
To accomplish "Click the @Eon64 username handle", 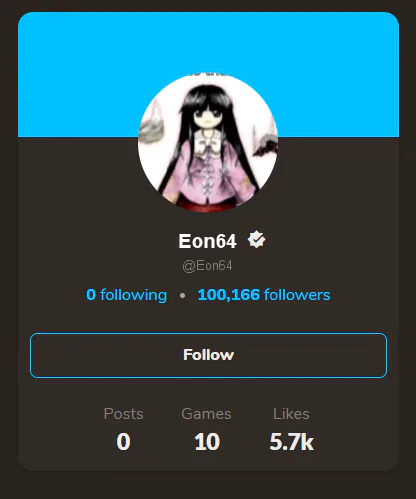I will (207, 266).
